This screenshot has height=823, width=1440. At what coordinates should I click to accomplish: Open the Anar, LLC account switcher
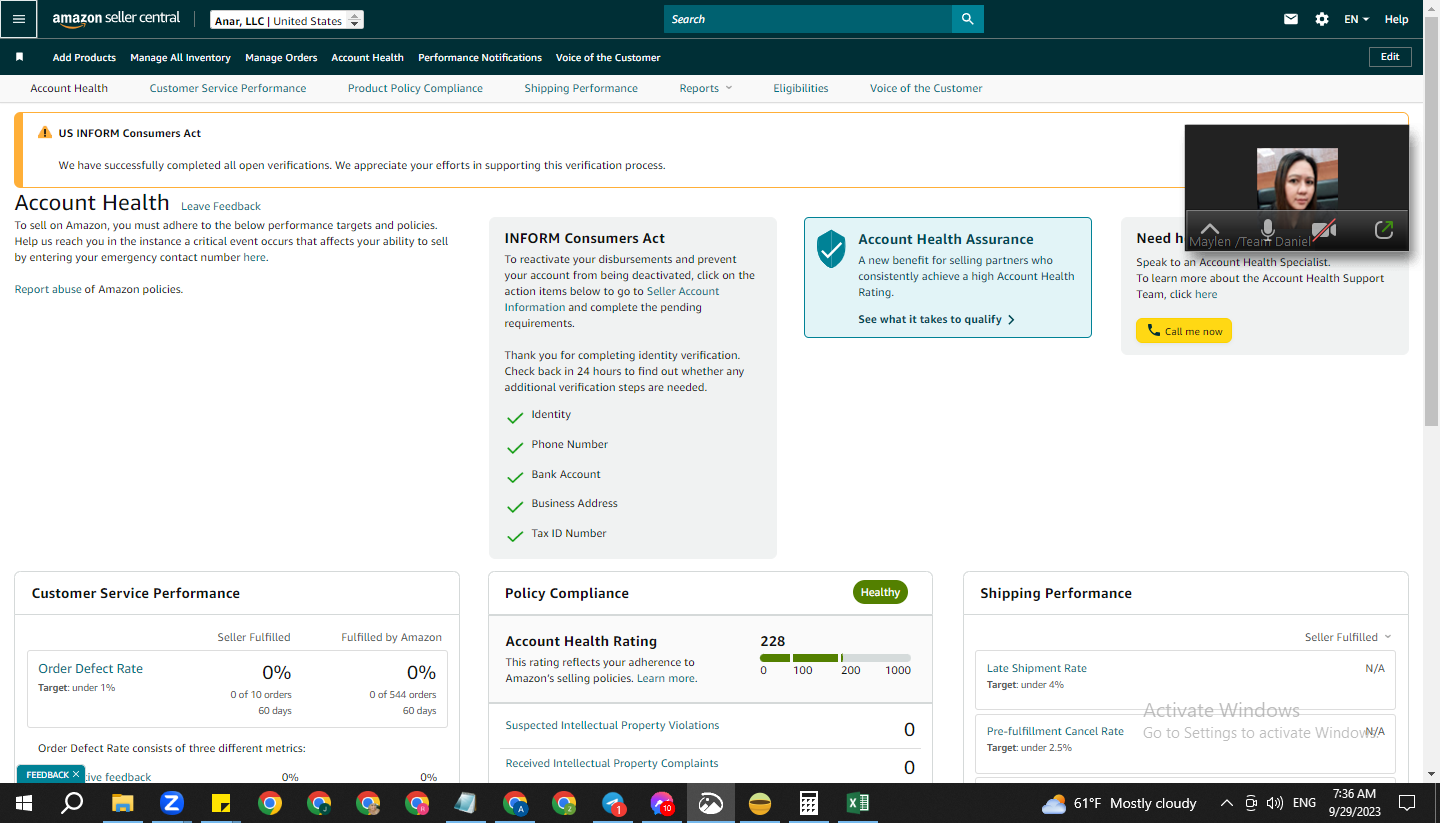288,20
